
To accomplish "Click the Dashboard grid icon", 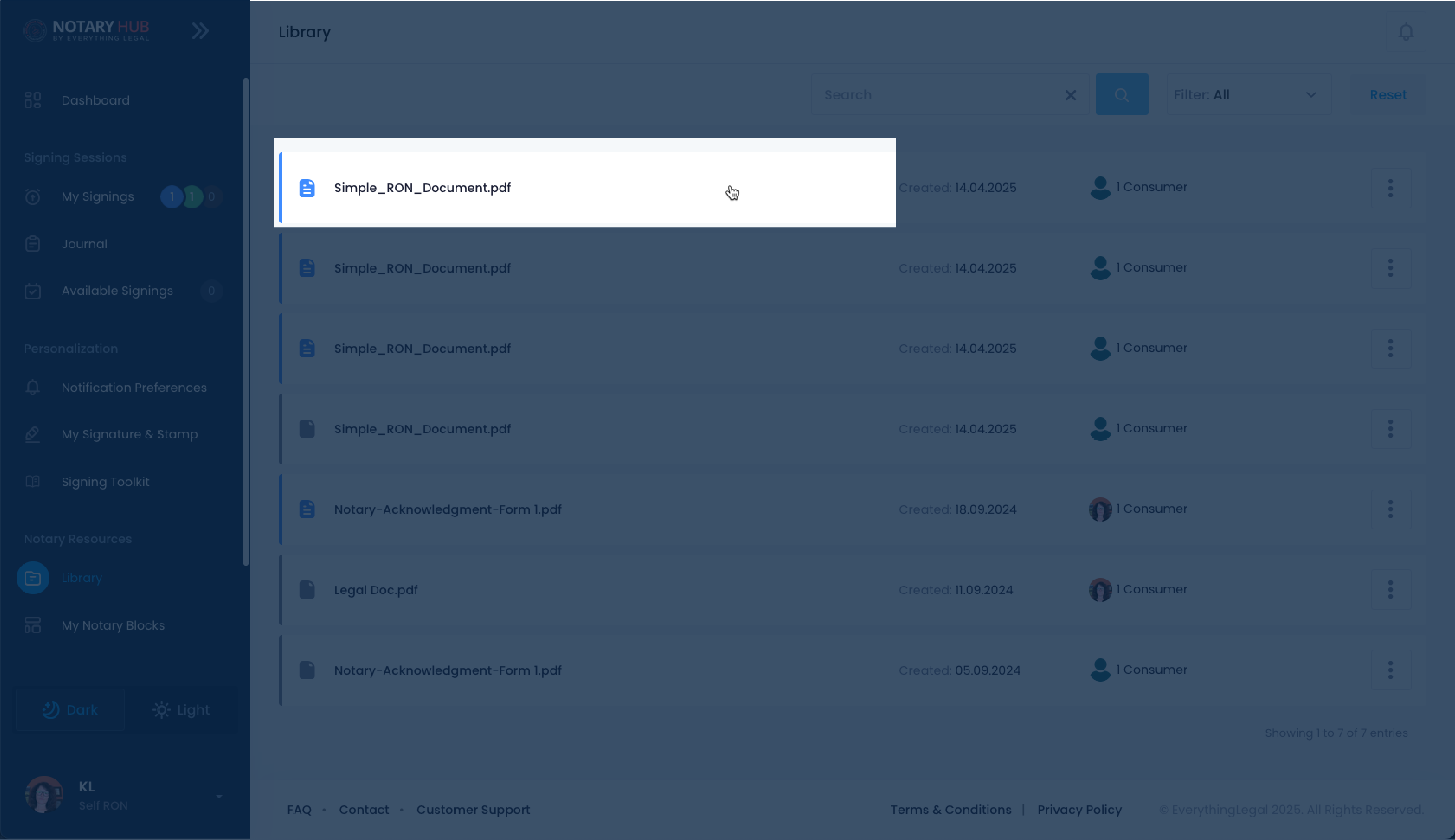I will 33,100.
